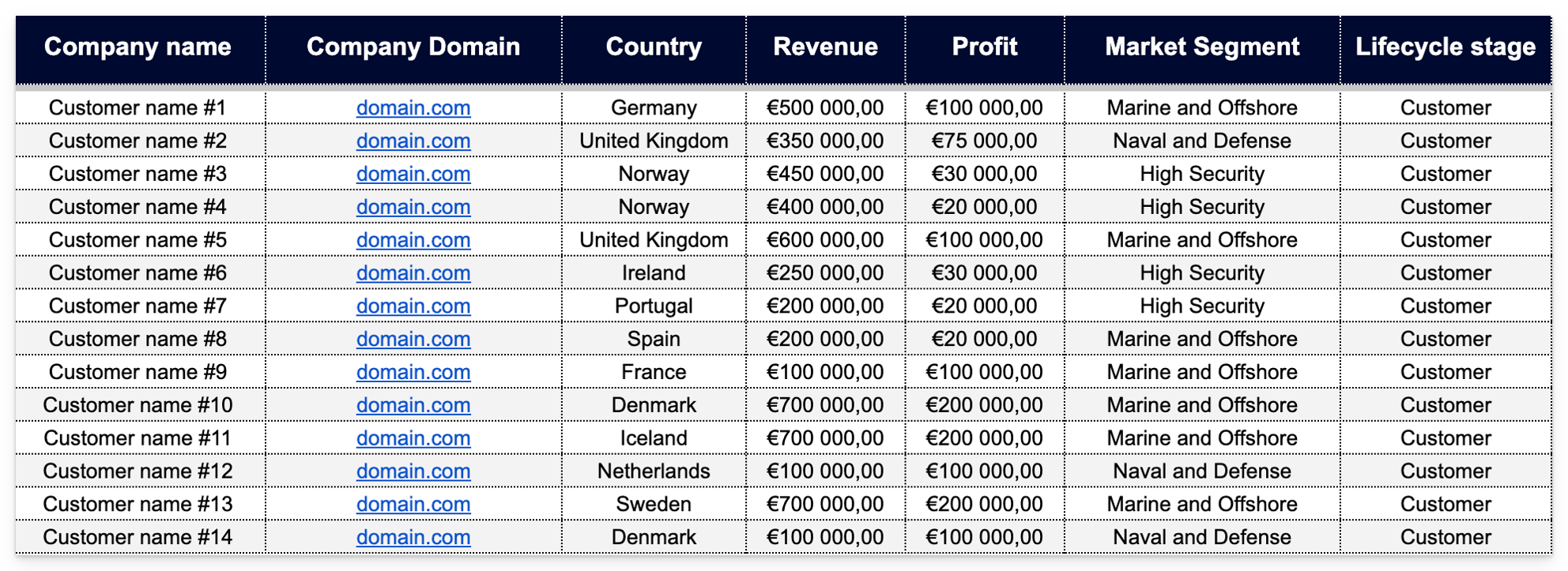
Task: Select the Sweden country cell
Action: [654, 504]
